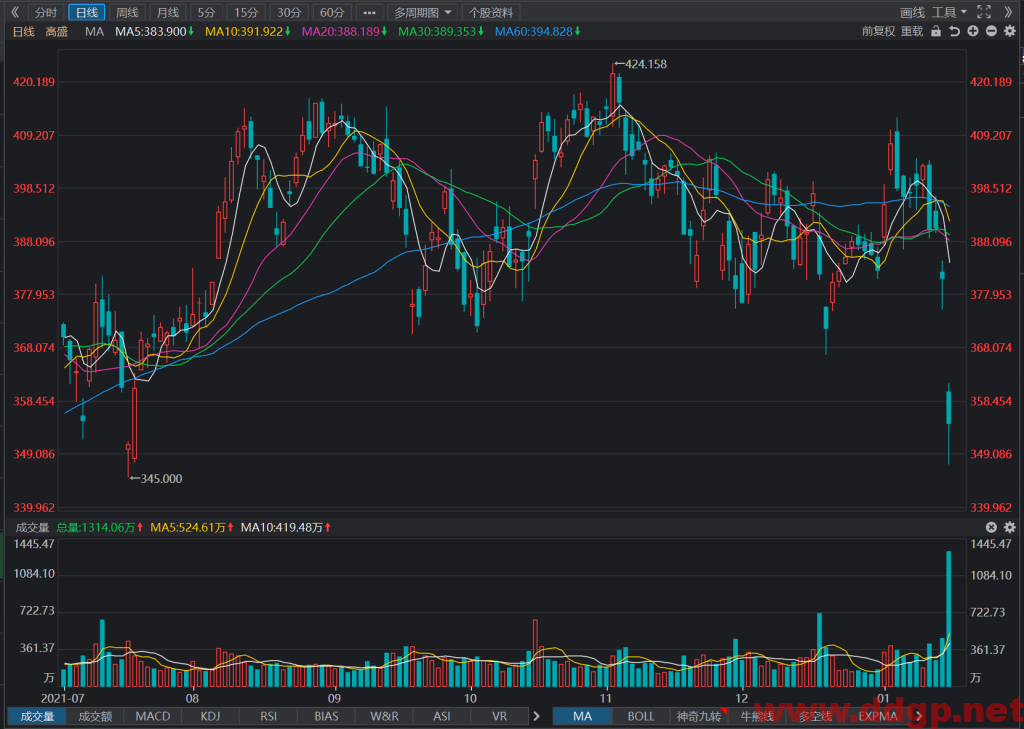The image size is (1024, 729).
Task: Click 画线 drawing button
Action: pos(912,12)
